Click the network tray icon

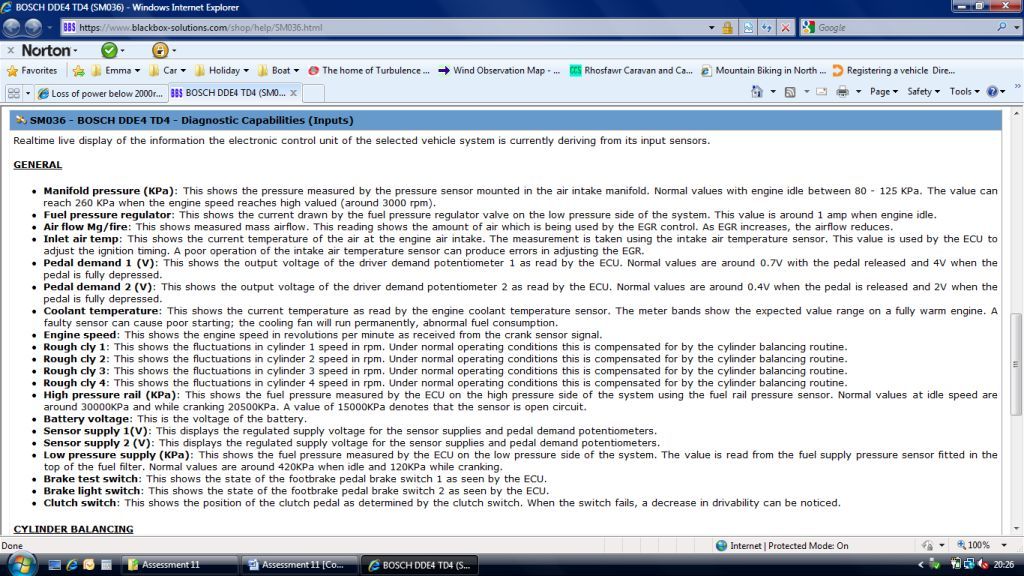click(x=969, y=564)
